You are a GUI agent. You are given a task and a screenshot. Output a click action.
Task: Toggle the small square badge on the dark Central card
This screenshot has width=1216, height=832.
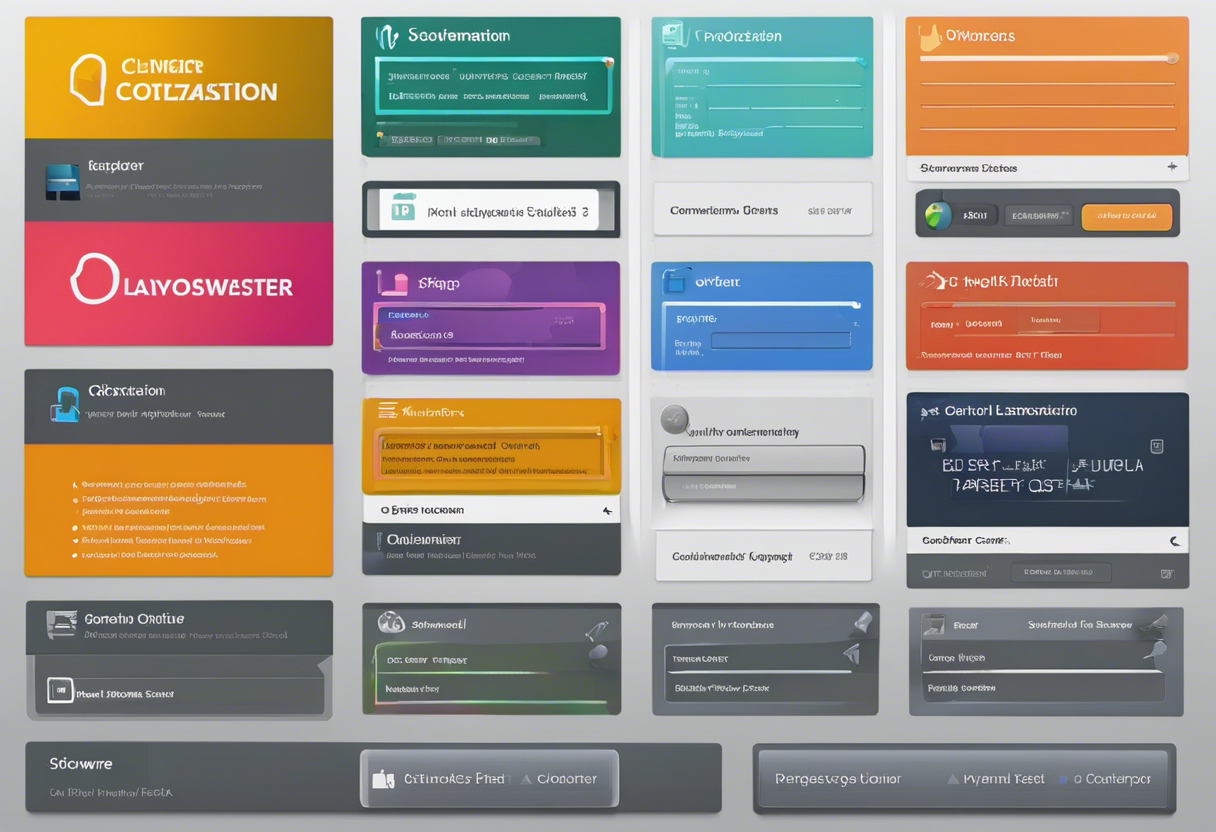coord(1157,445)
